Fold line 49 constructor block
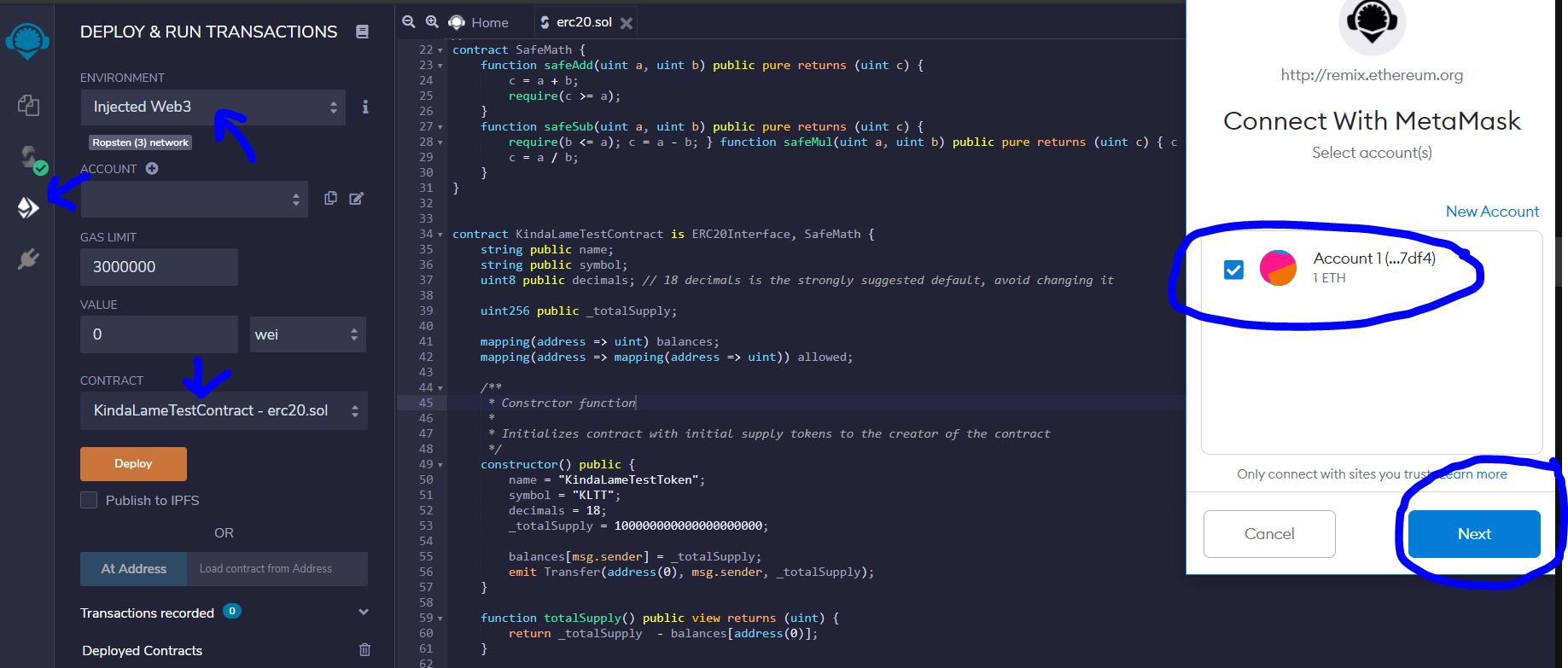 tap(440, 465)
